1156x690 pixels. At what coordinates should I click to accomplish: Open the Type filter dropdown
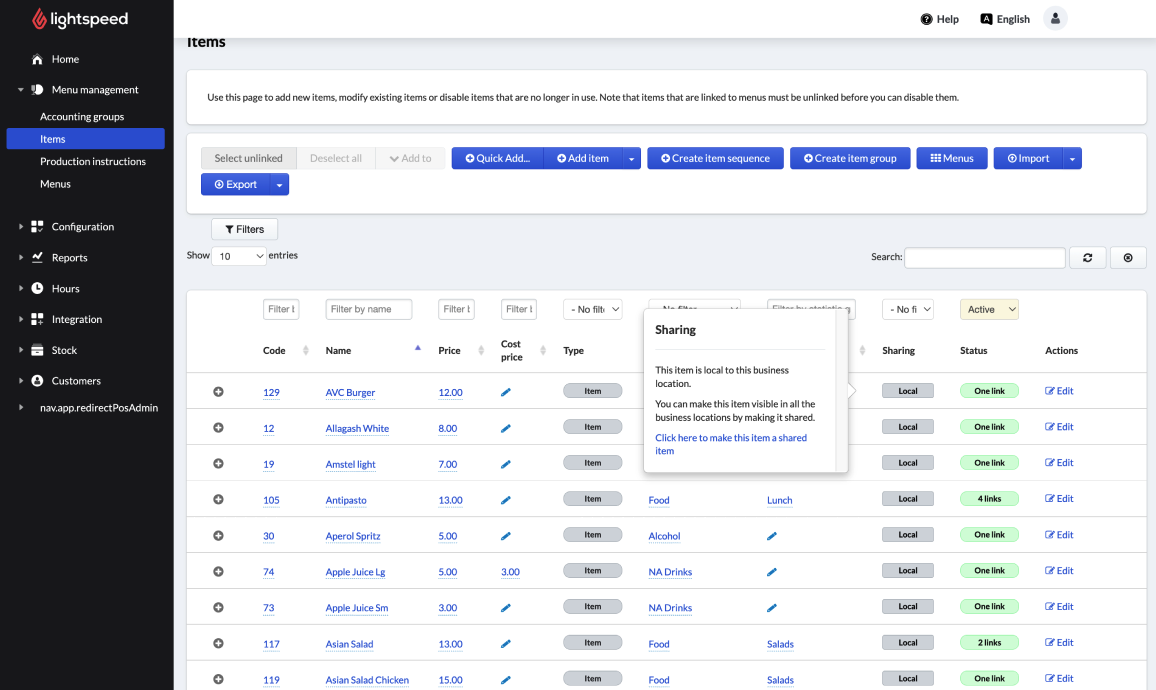click(x=593, y=310)
